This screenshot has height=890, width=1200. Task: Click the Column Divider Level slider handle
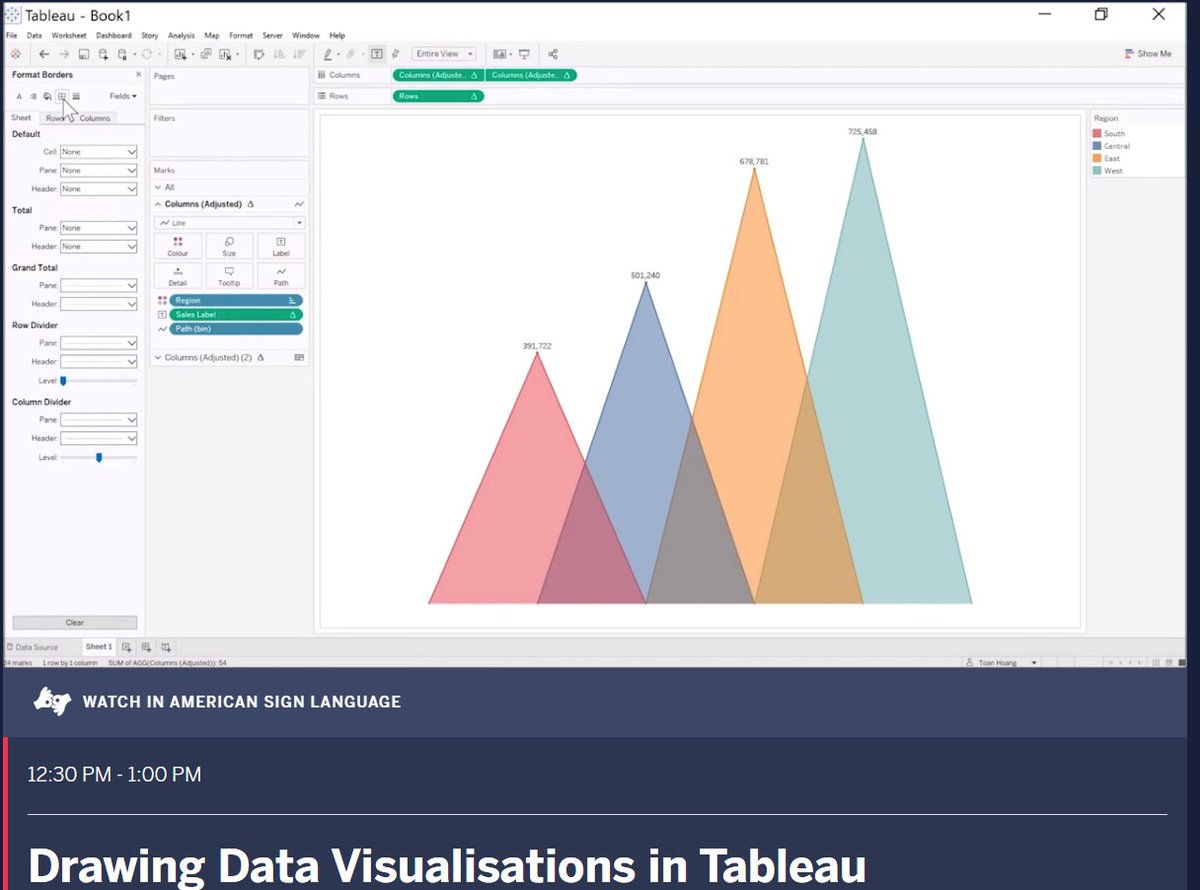coord(99,457)
